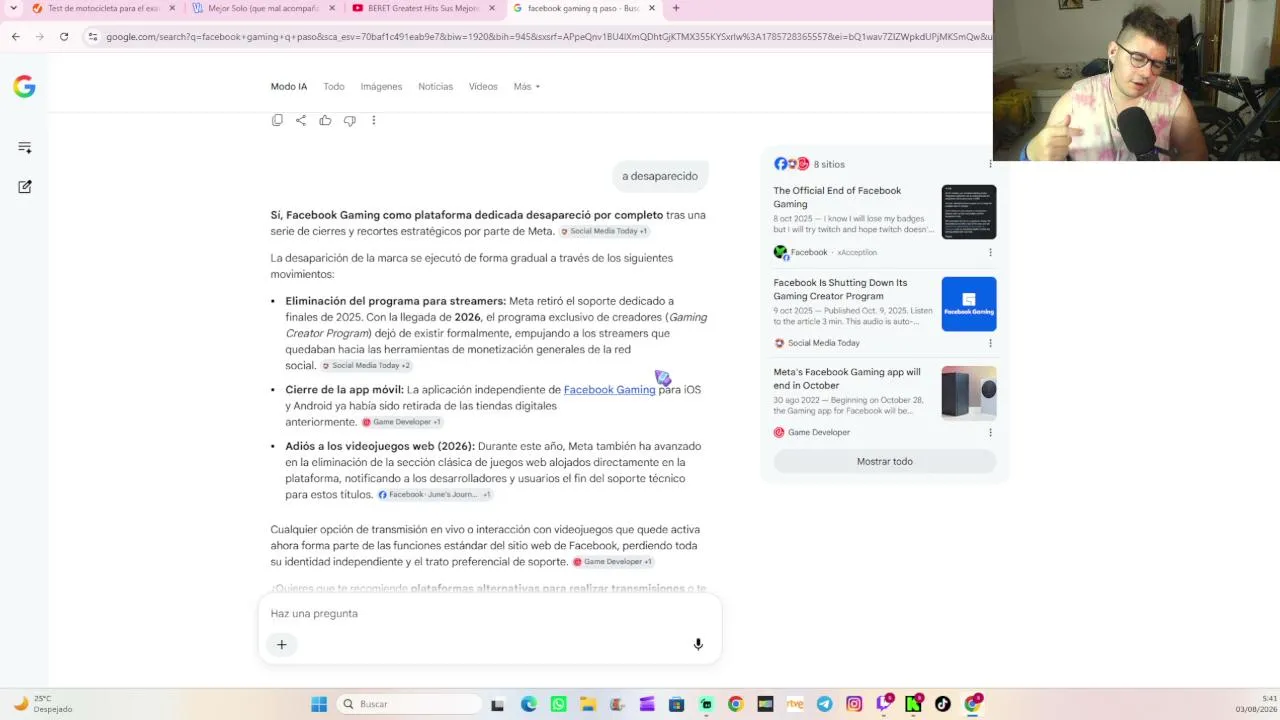Open the AI mode history list icon
The image size is (1280, 720).
coord(25,148)
